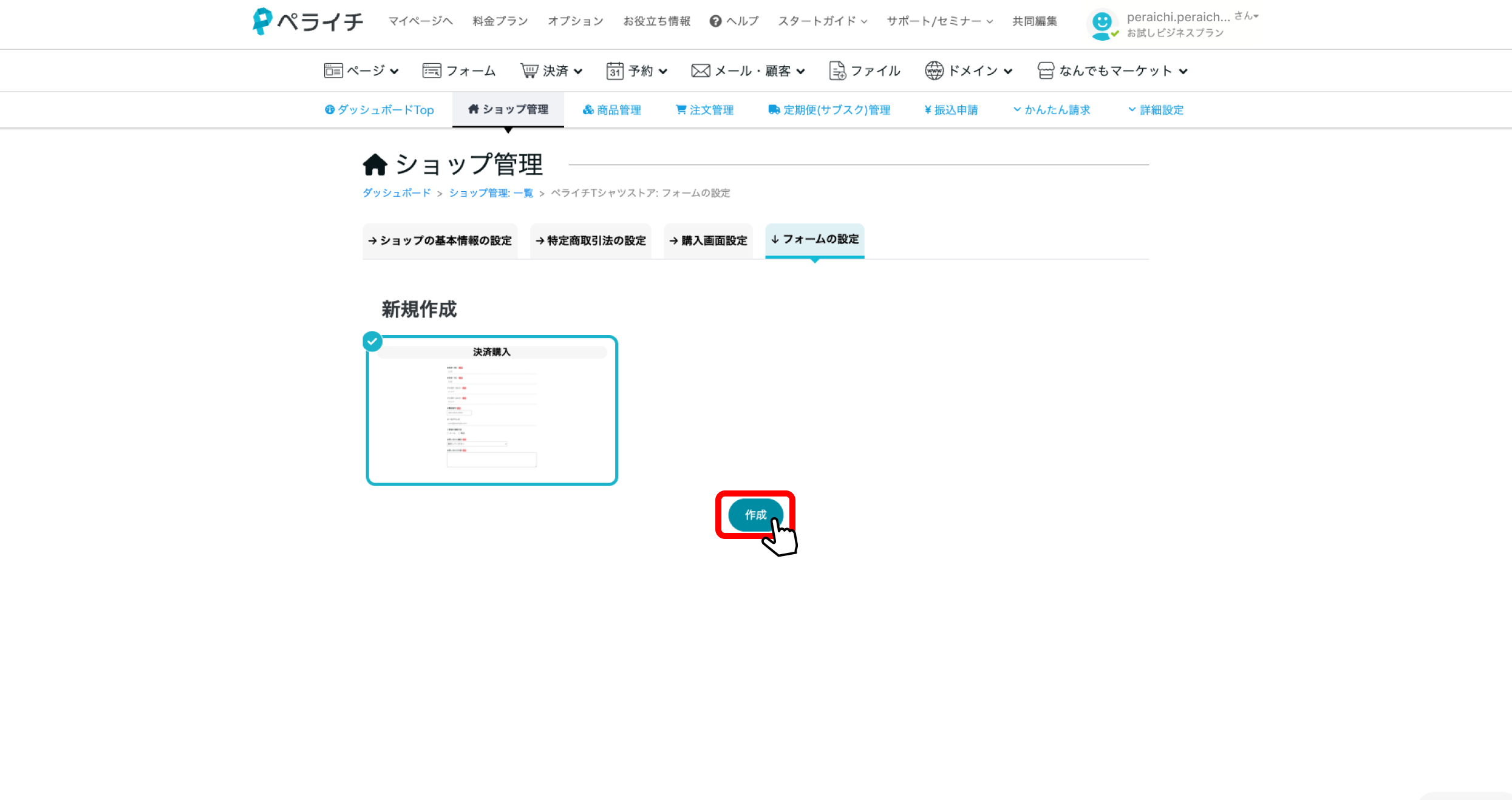Open the account name dropdown
The width and height of the screenshot is (1512, 800).
coord(1193,17)
